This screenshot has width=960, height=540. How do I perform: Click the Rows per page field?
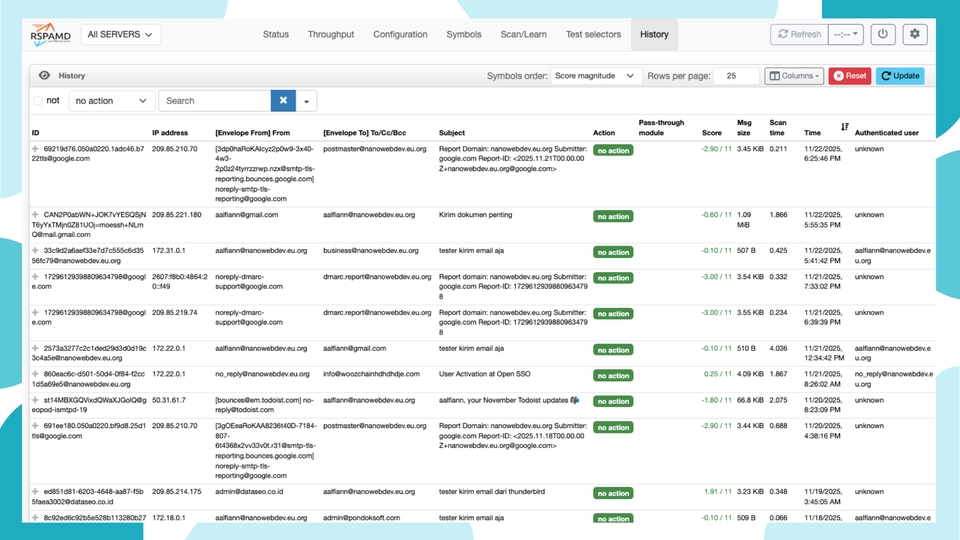[735, 76]
